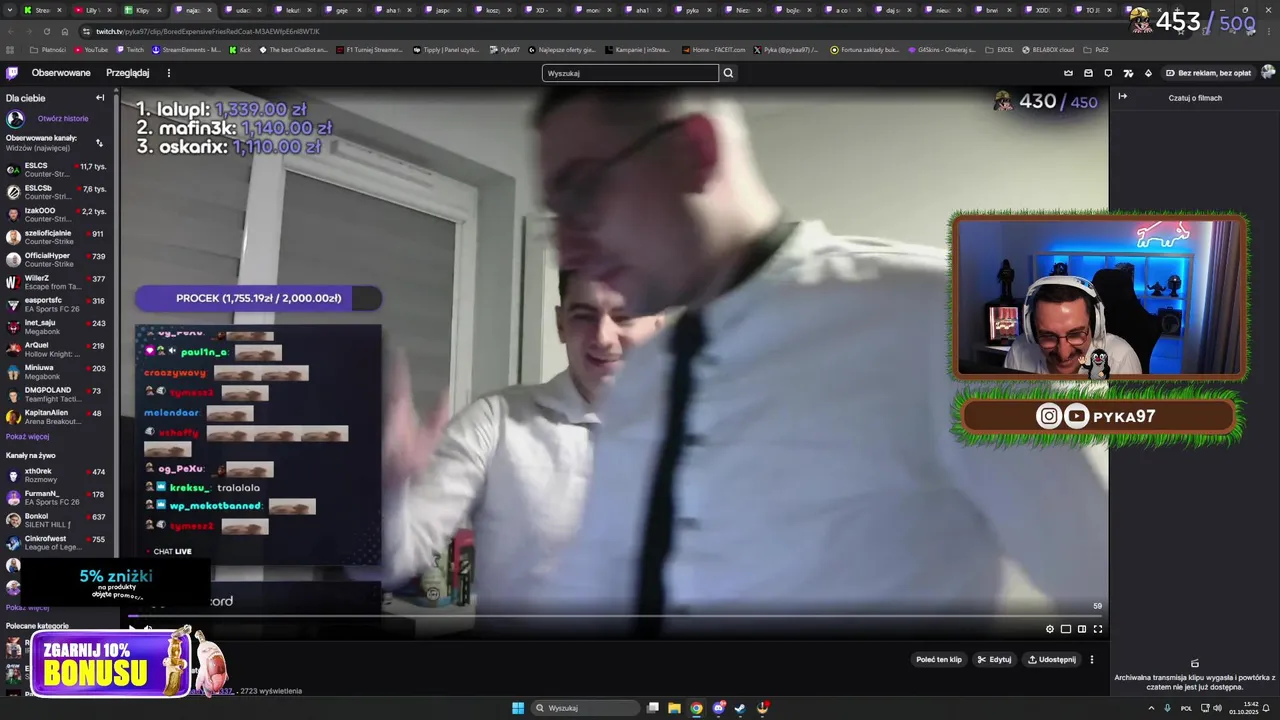
Task: Switch to the Przeglądaj tab
Action: coord(128,73)
